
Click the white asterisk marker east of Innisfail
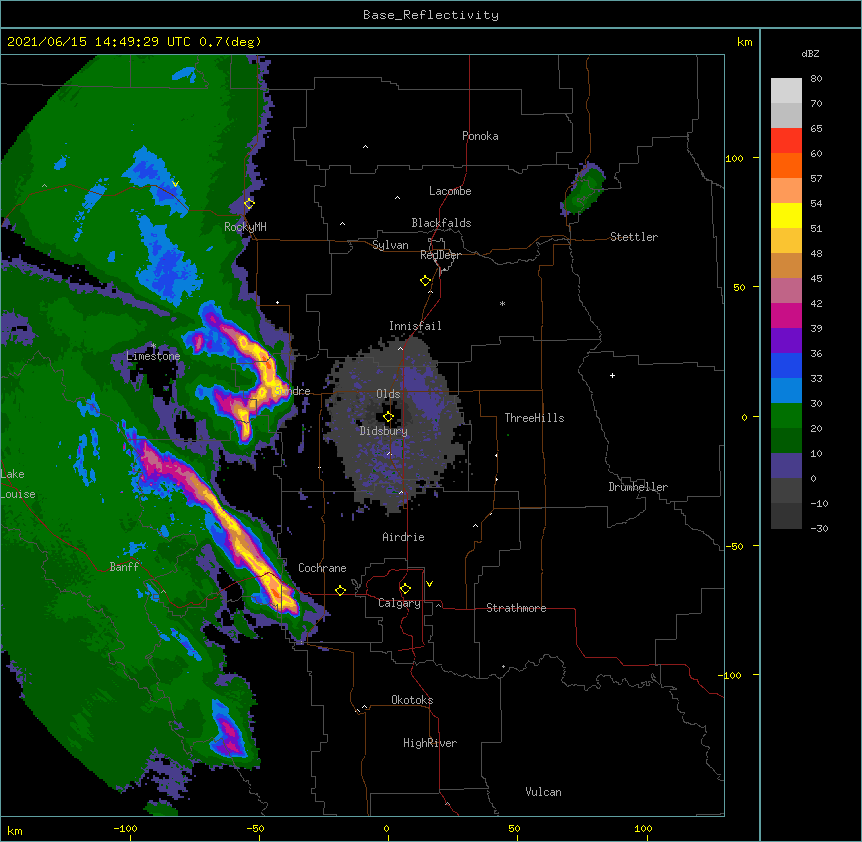pos(502,303)
